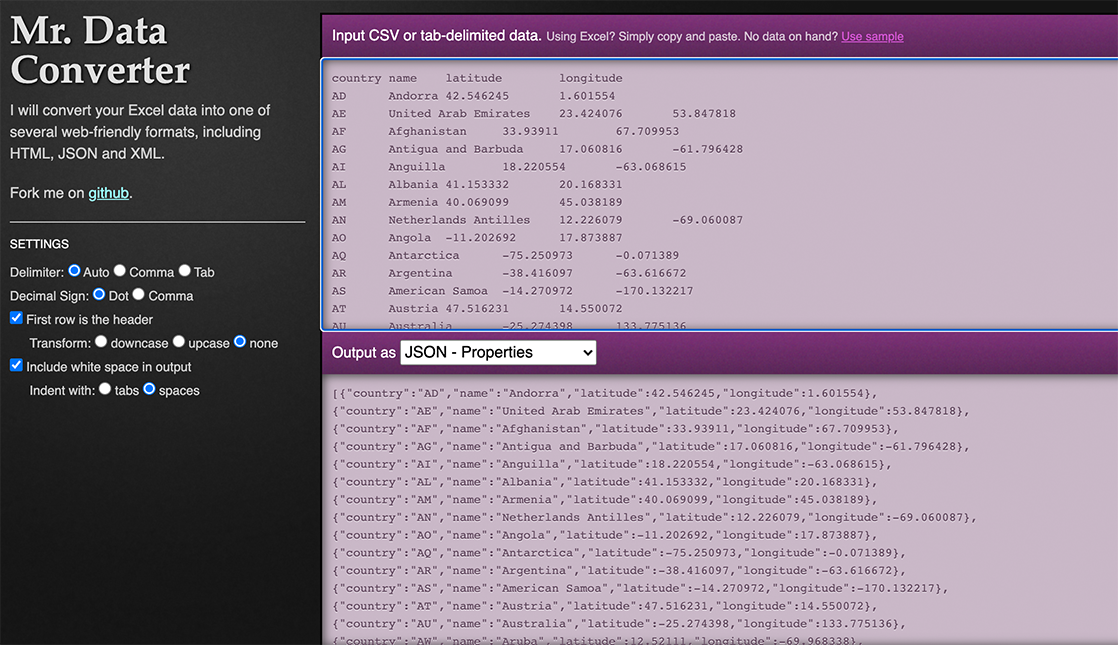Click the 'AR Argentina' input row
This screenshot has height=645, width=1118.
click(509, 274)
